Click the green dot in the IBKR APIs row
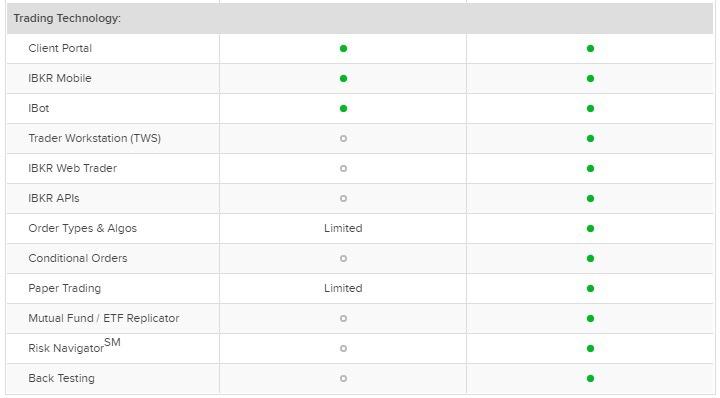The height and width of the screenshot is (398, 720). tap(590, 198)
